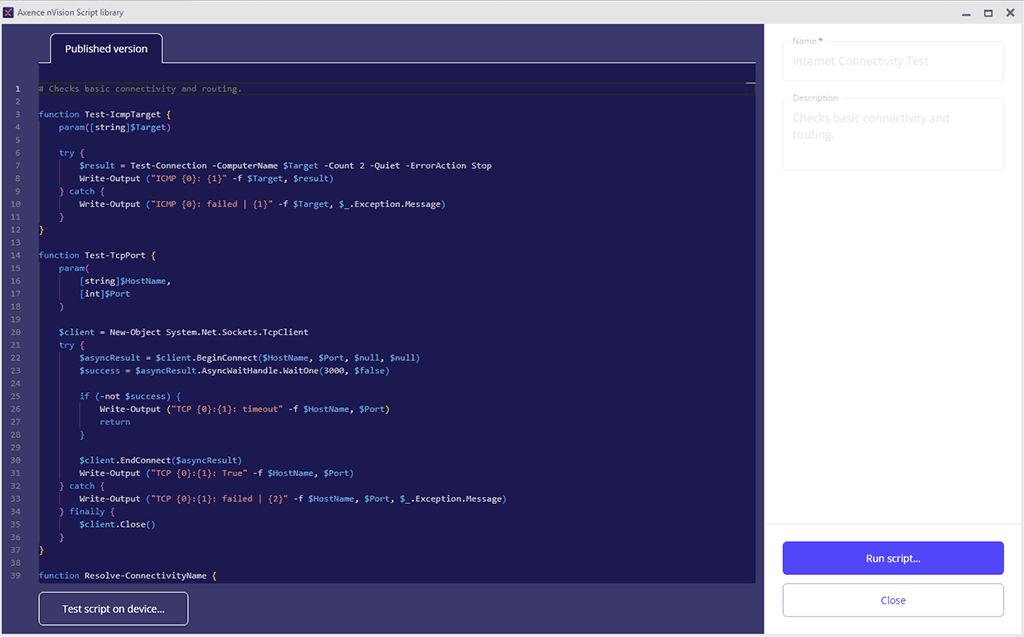Viewport: 1024px width, 637px height.
Task: Click the Description field about connectivity and routing
Action: pyautogui.click(x=893, y=134)
